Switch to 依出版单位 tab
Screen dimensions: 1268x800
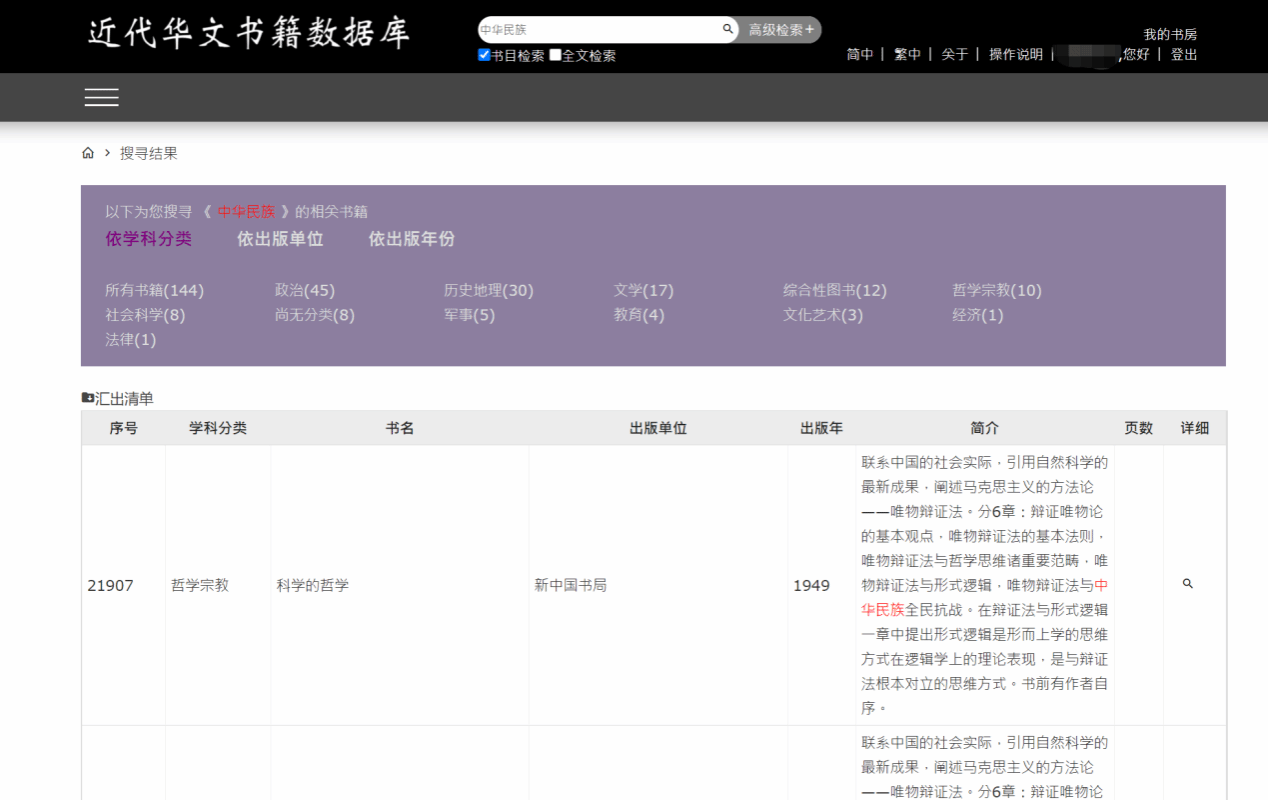[280, 239]
